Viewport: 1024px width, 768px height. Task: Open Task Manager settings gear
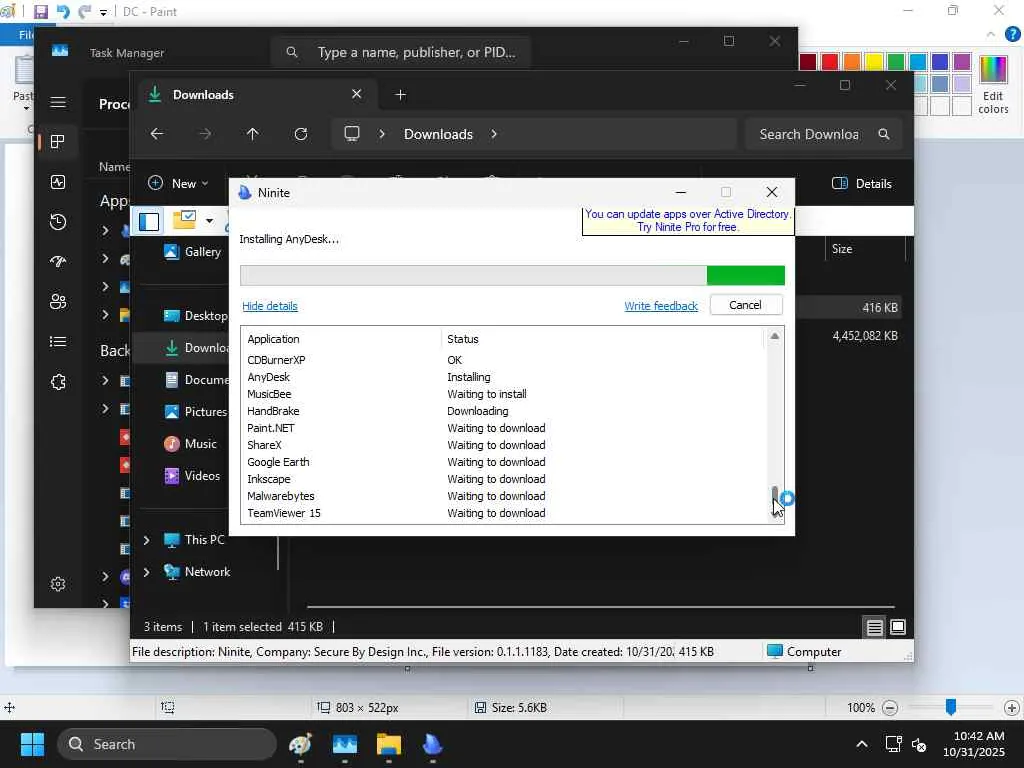[57, 584]
